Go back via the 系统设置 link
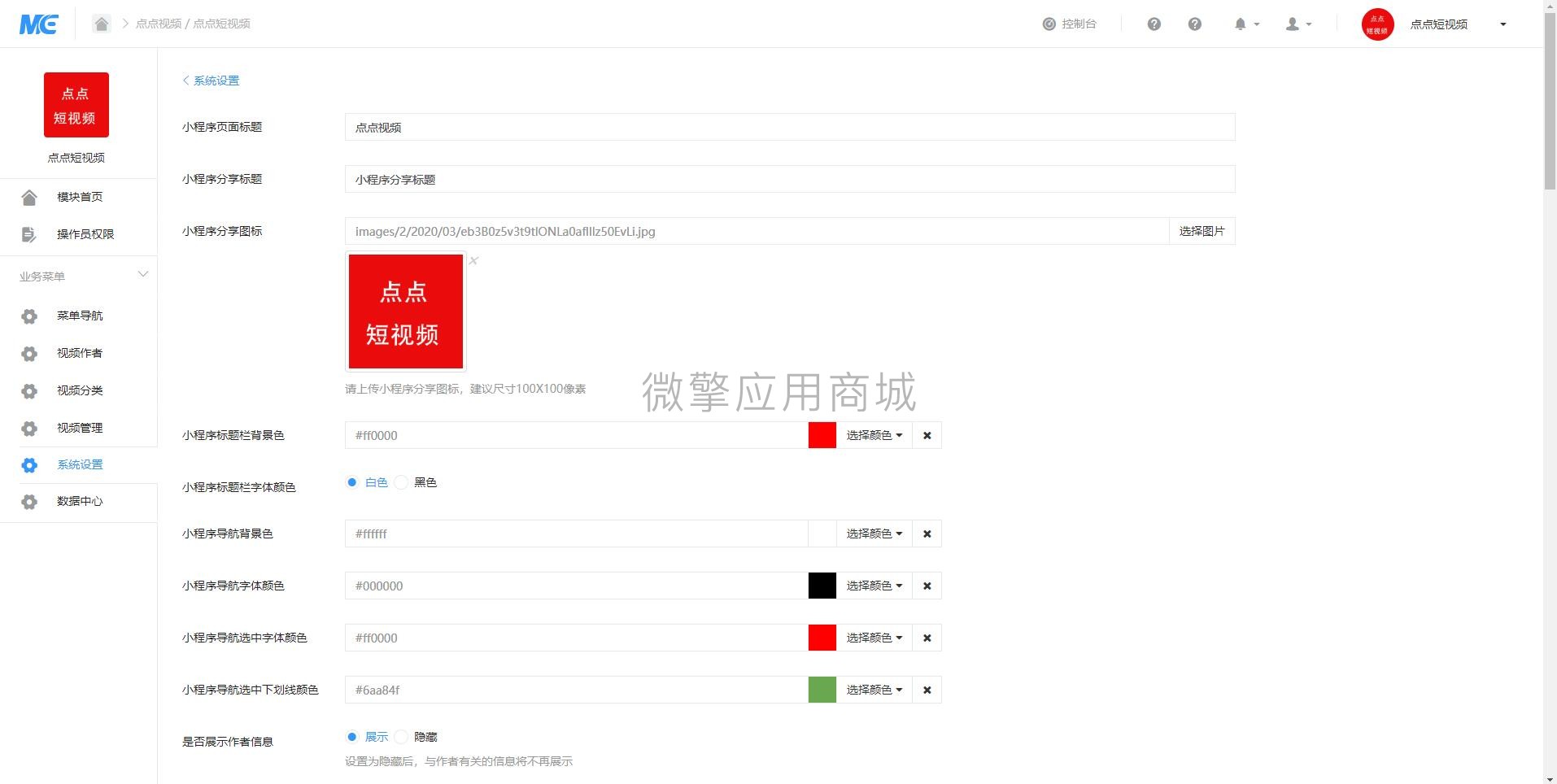1557x784 pixels. [211, 81]
